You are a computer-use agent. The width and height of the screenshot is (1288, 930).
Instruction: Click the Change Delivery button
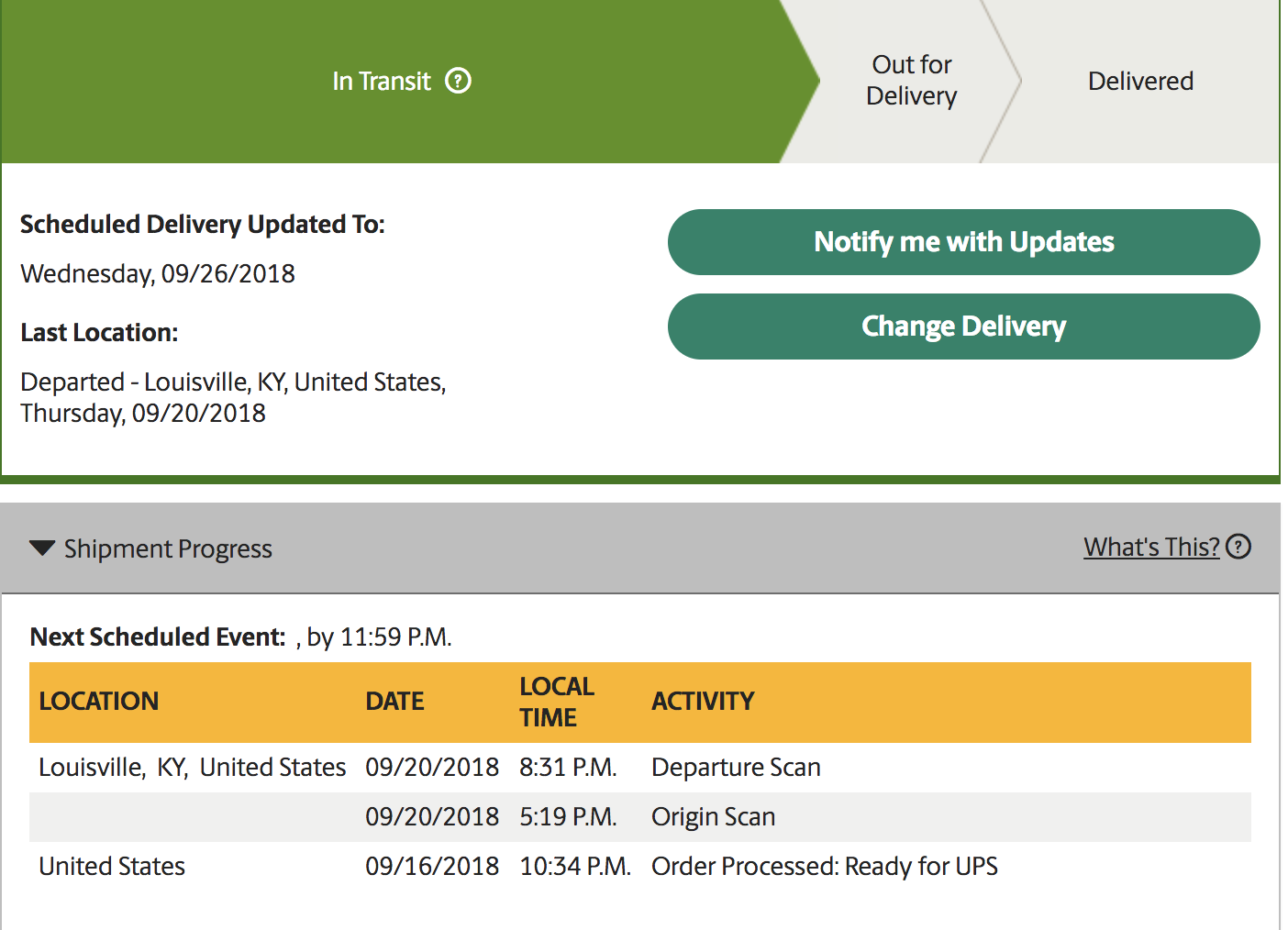tap(963, 327)
